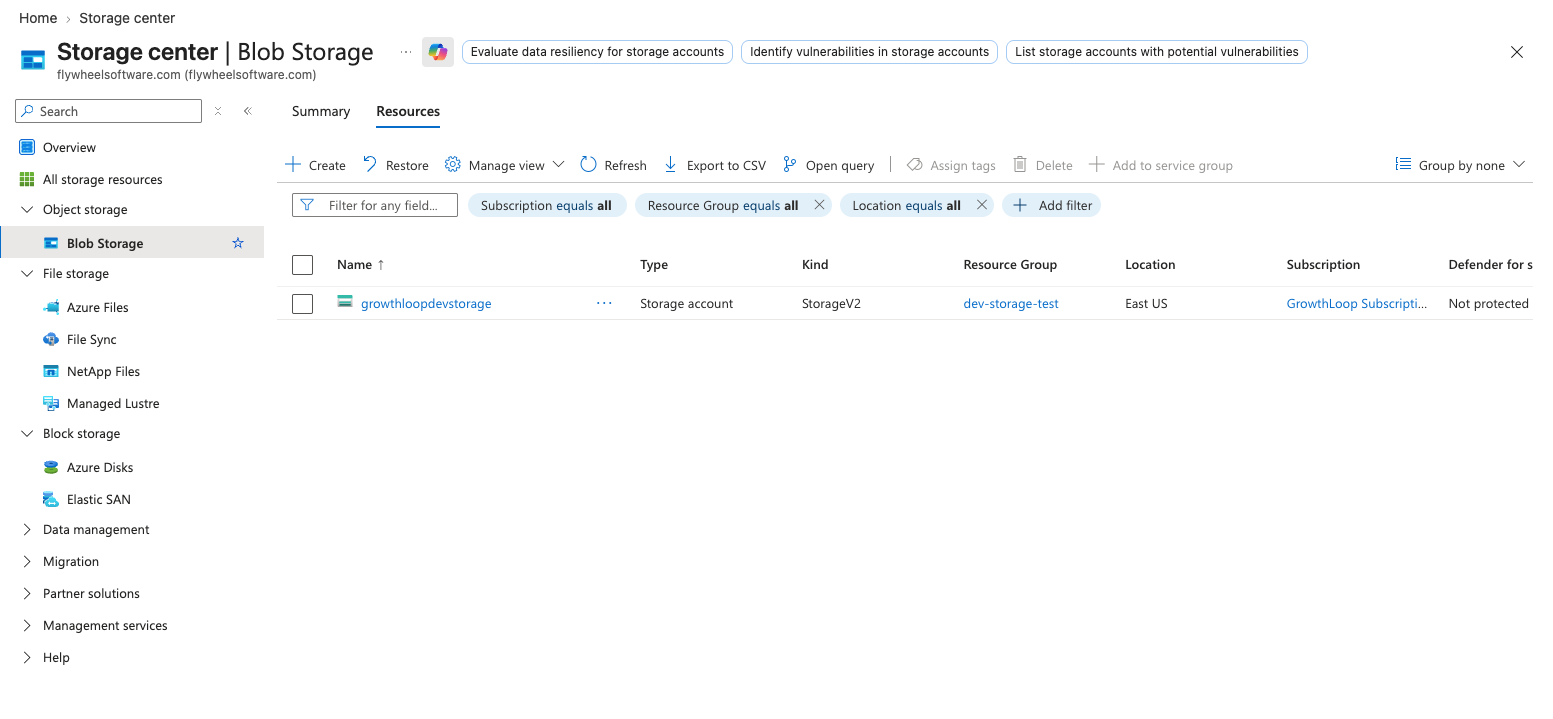
Task: Open the growthloopdevstorage storage account link
Action: click(x=426, y=303)
